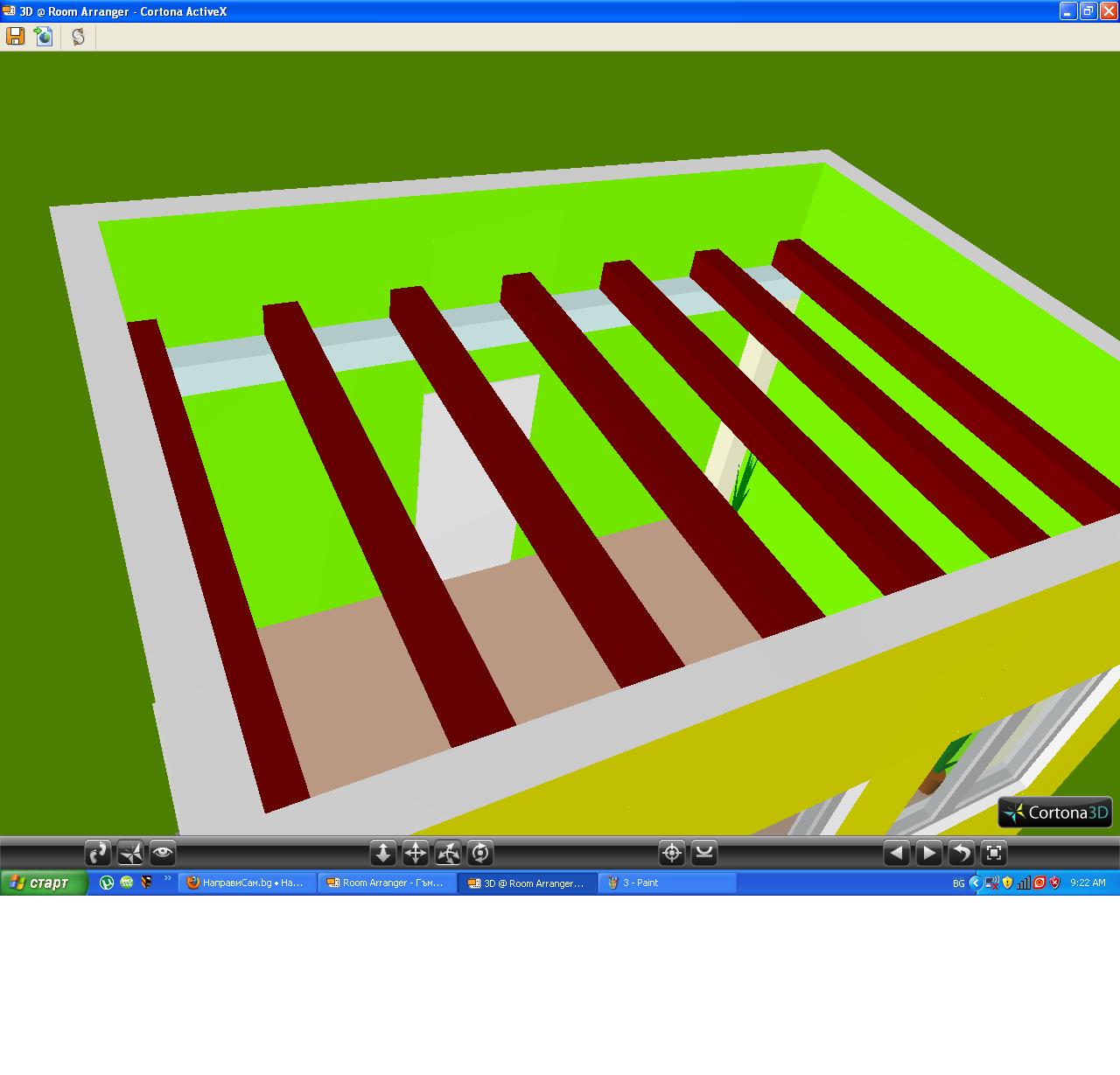The height and width of the screenshot is (1075, 1120).
Task: Open the Cortona3D logo in viewport
Action: pyautogui.click(x=1055, y=813)
